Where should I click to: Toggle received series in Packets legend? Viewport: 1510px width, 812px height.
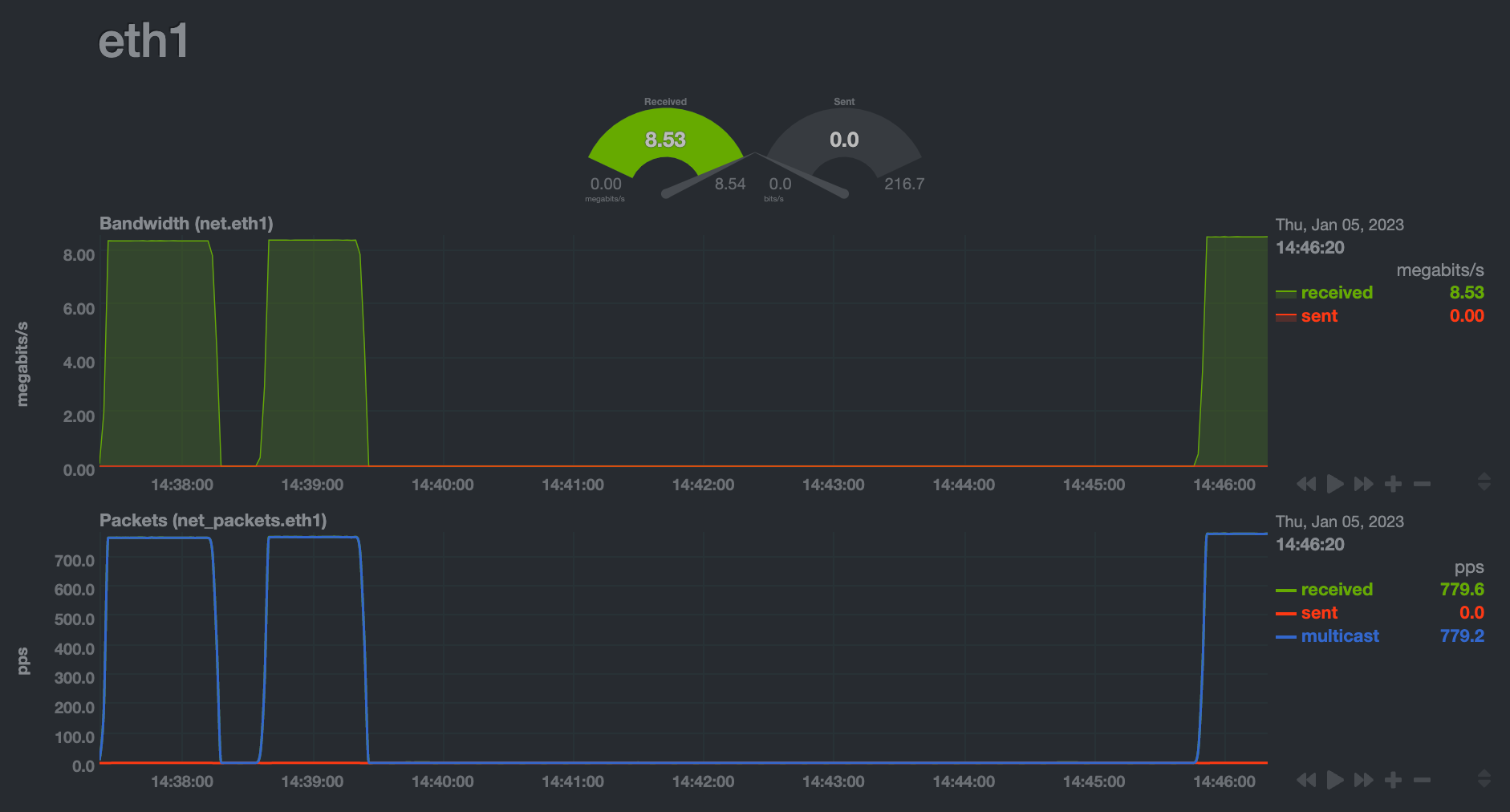pos(1336,590)
